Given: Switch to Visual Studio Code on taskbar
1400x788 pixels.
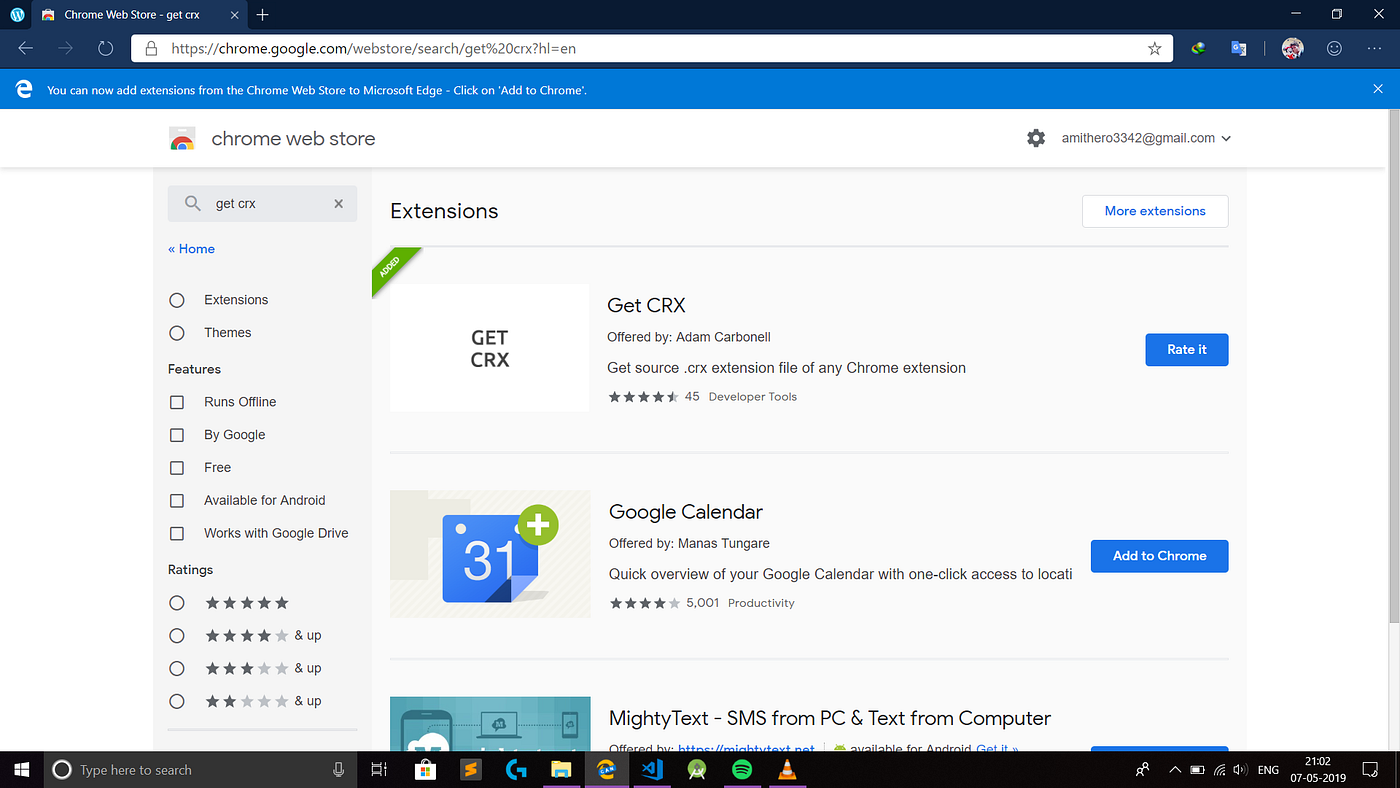Looking at the screenshot, I should coord(652,769).
